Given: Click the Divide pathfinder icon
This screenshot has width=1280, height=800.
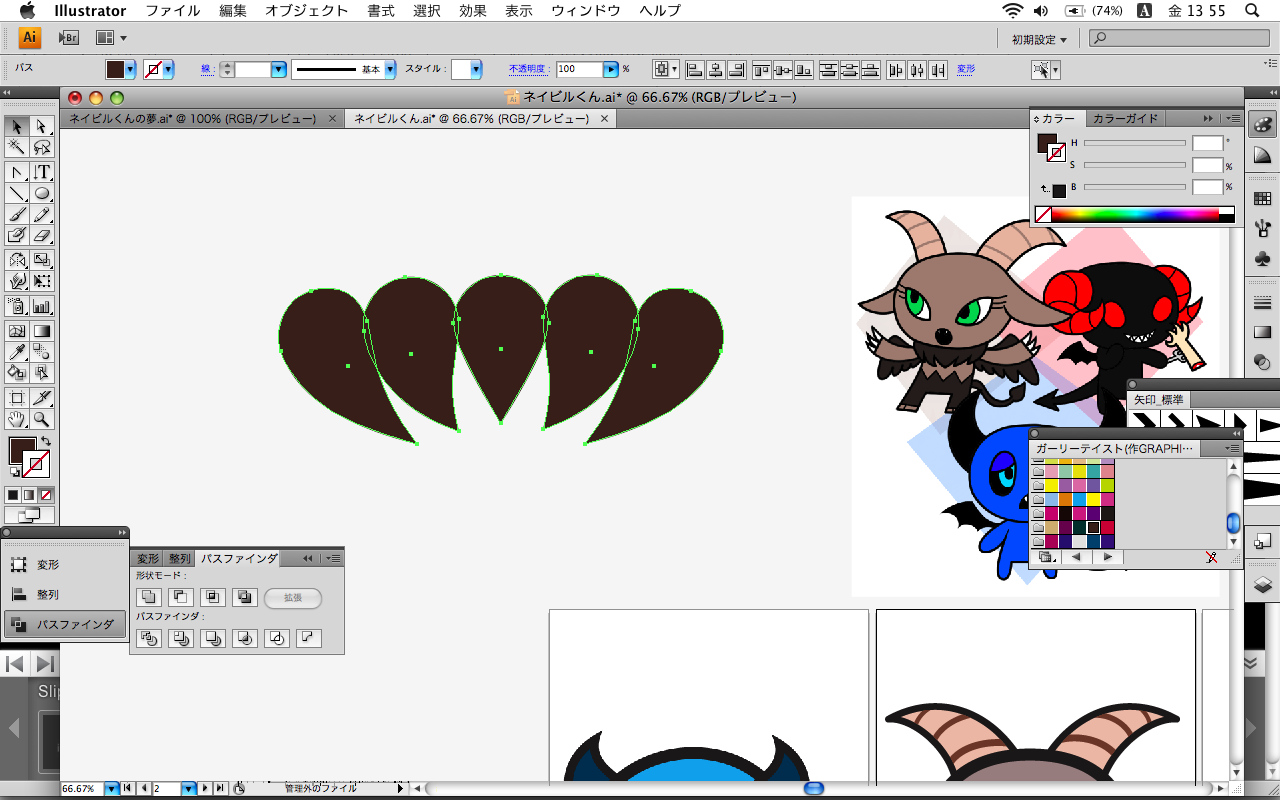Looking at the screenshot, I should pos(148,638).
